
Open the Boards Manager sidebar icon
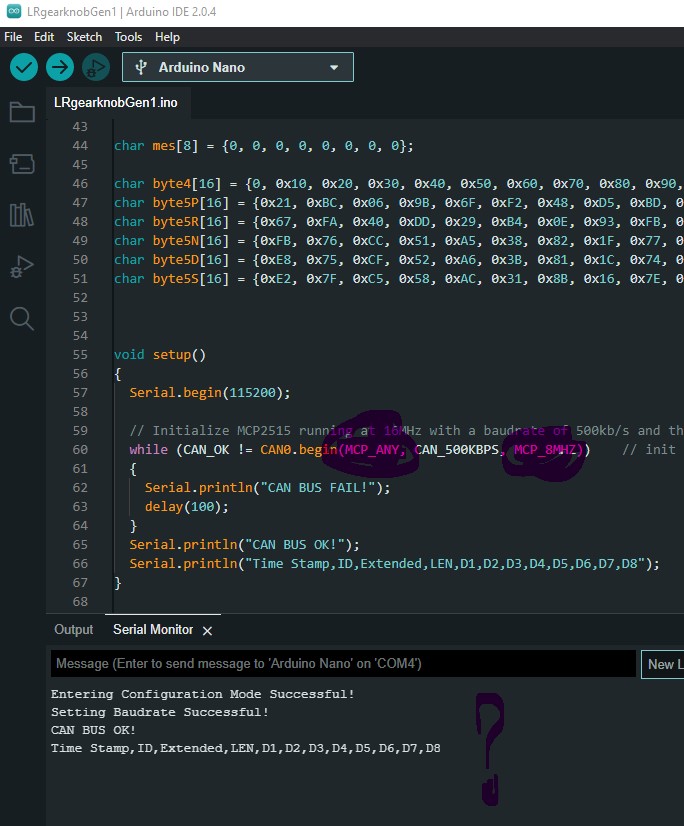click(21, 163)
